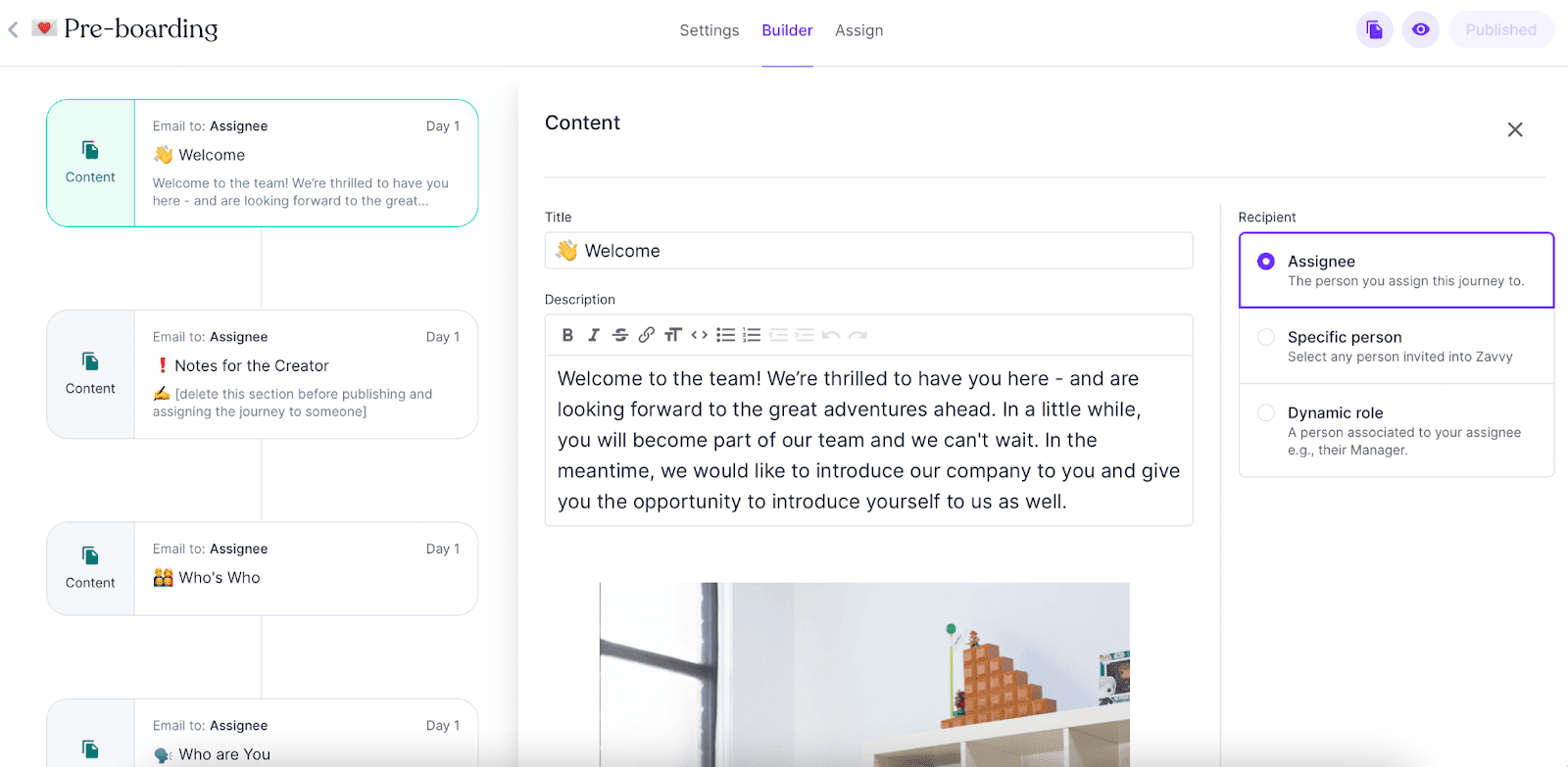
Task: Choose Specific person as recipient
Action: pos(1265,337)
